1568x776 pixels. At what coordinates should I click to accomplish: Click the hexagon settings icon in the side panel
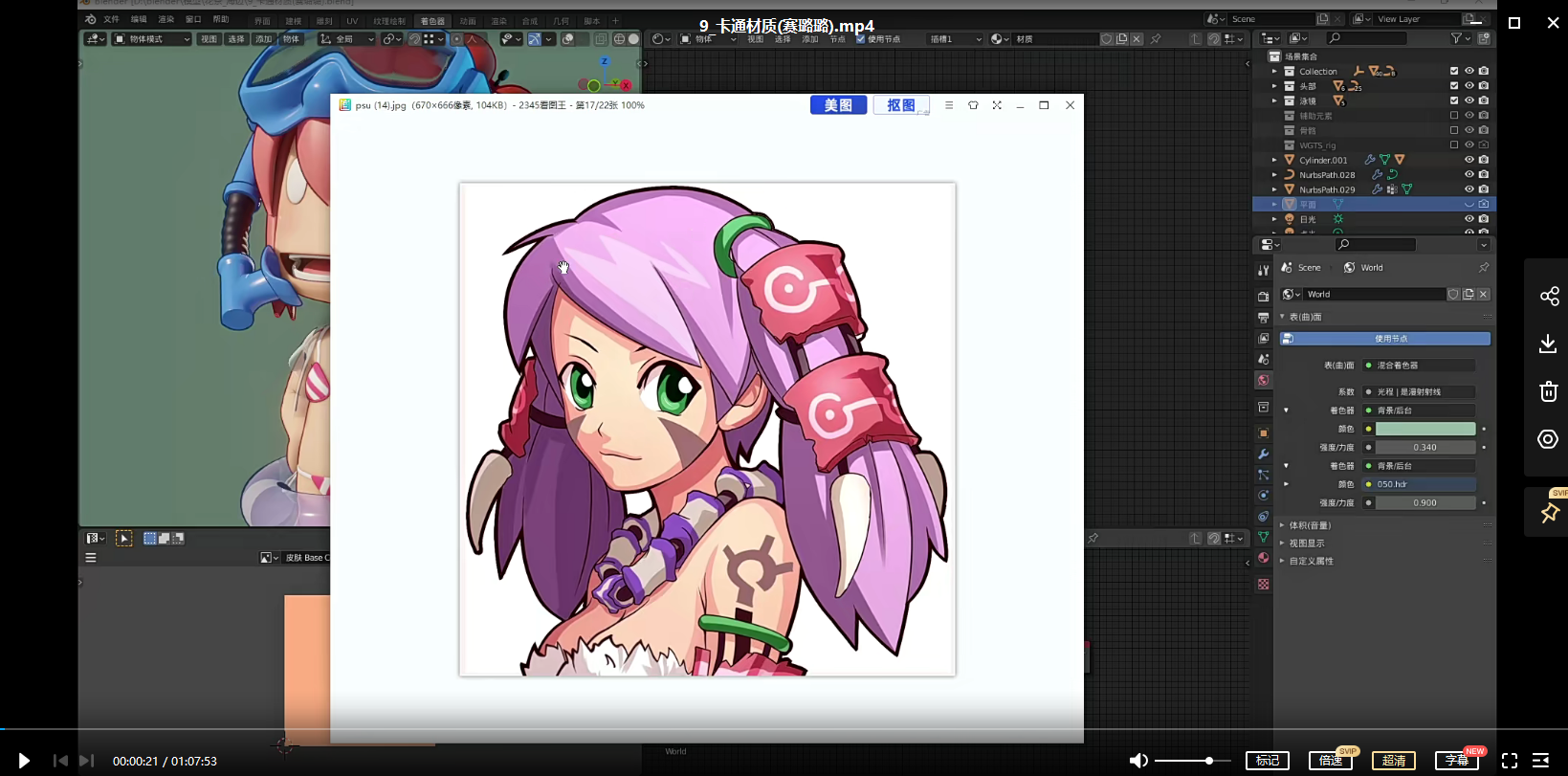point(1548,439)
